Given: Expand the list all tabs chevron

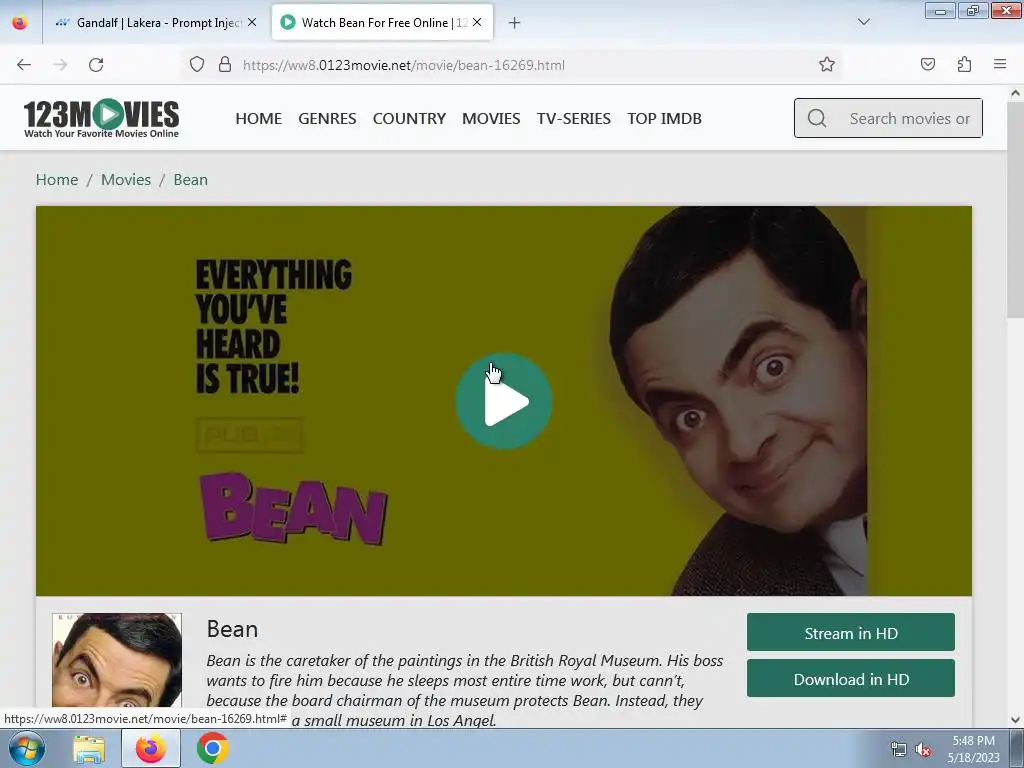Looking at the screenshot, I should pyautogui.click(x=864, y=22).
